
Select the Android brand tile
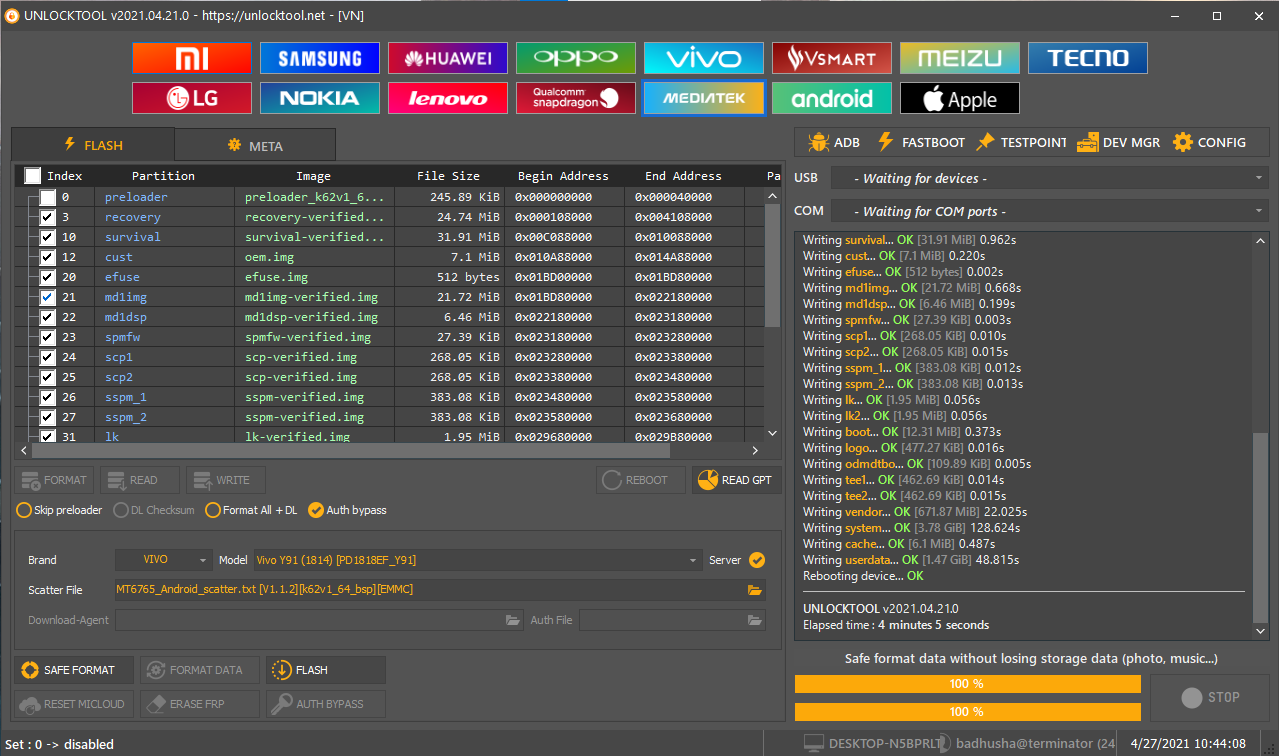pyautogui.click(x=832, y=98)
